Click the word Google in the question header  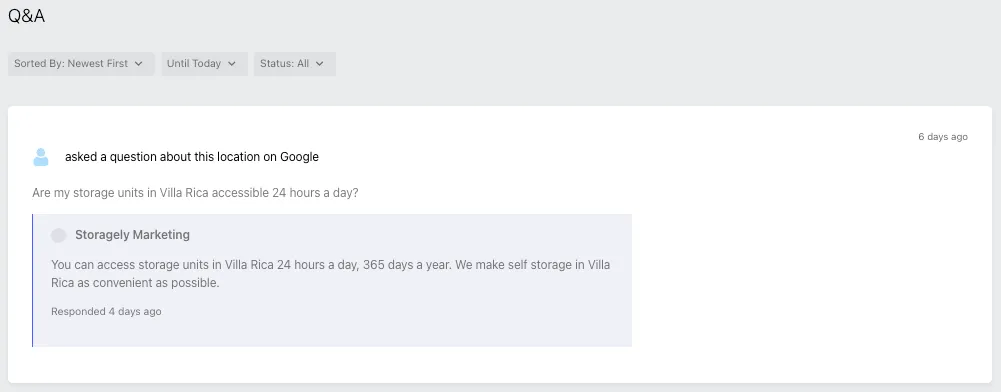(299, 157)
